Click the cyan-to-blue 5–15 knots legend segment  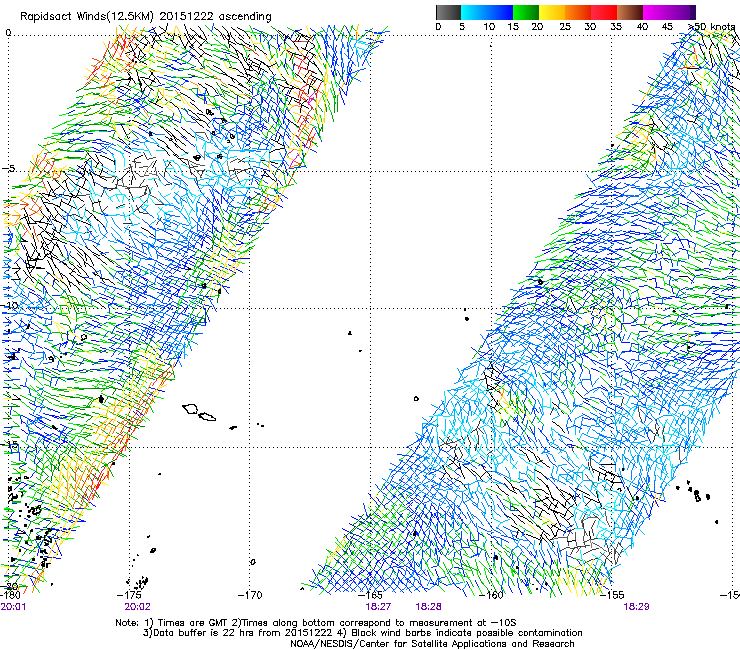tap(487, 12)
